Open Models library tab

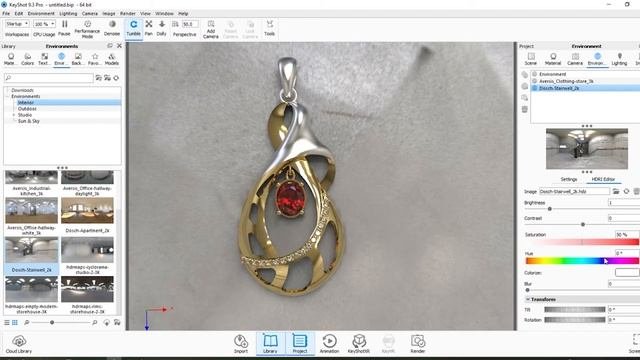click(111, 59)
